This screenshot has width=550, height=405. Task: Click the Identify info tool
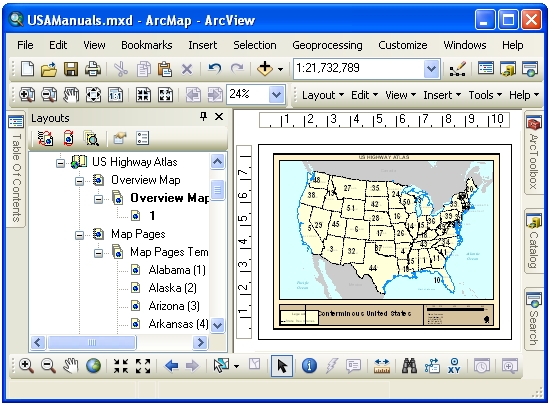(x=309, y=366)
